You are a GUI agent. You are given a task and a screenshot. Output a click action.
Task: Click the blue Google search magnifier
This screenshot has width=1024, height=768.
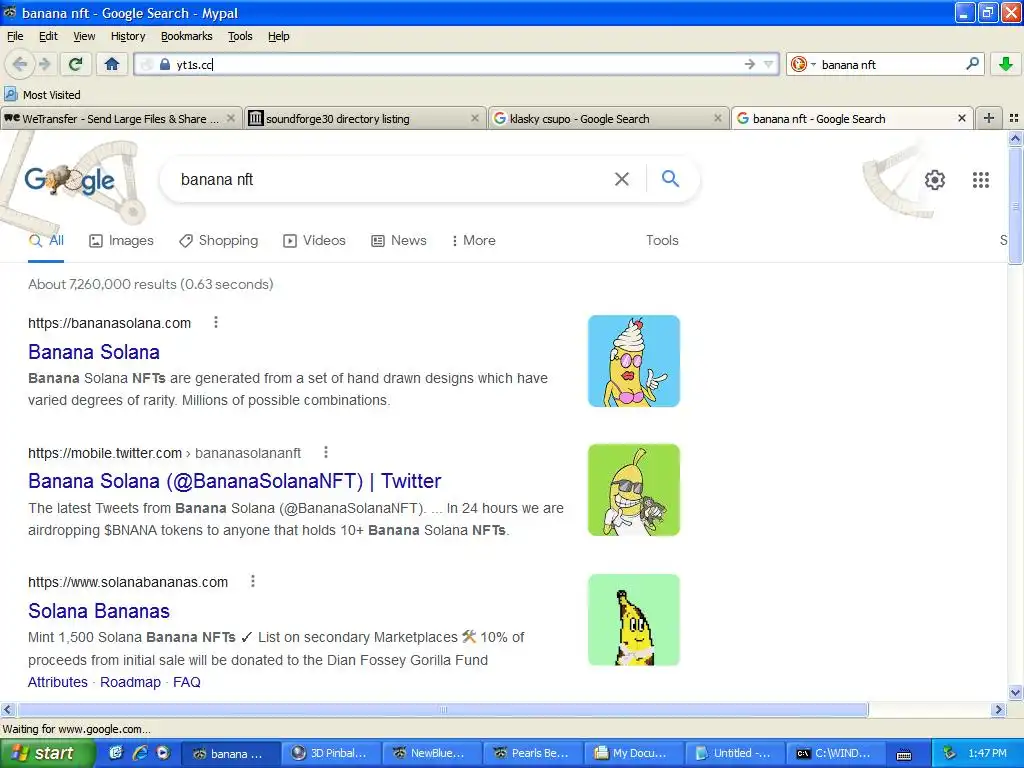pos(671,178)
